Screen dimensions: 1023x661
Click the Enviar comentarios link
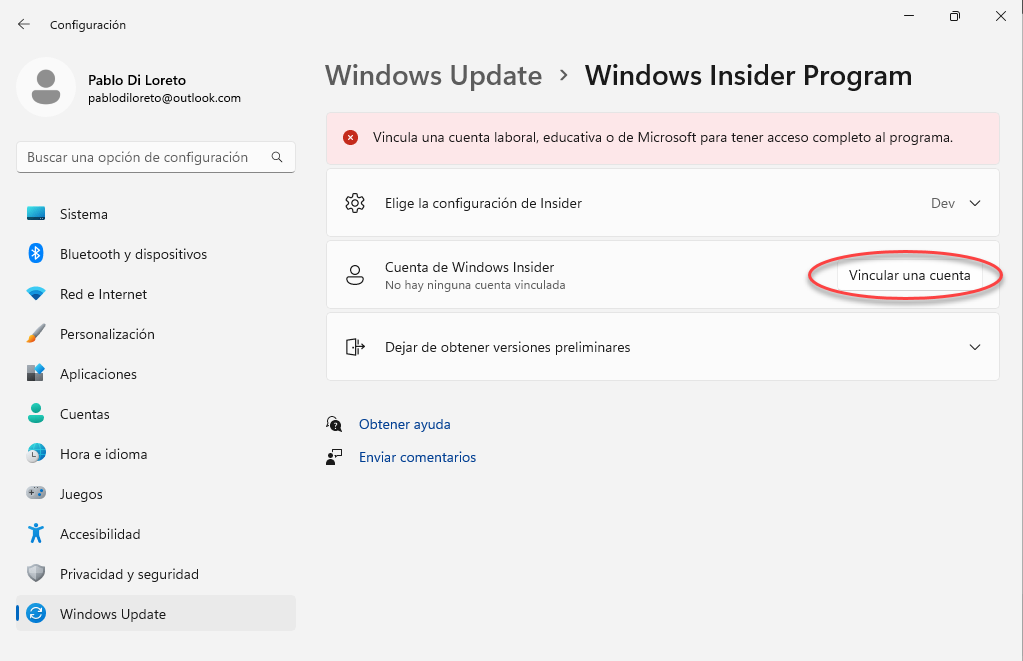[417, 457]
